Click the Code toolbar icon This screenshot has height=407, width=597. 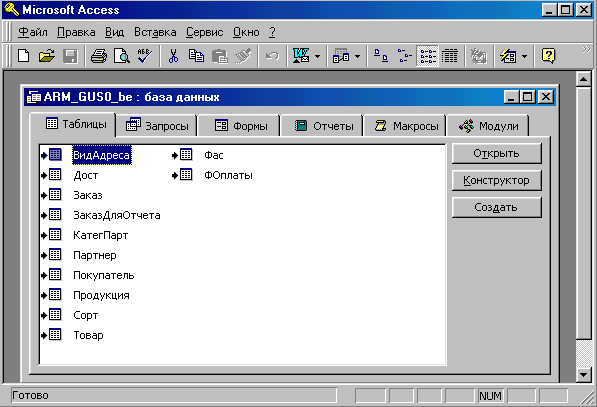point(479,56)
